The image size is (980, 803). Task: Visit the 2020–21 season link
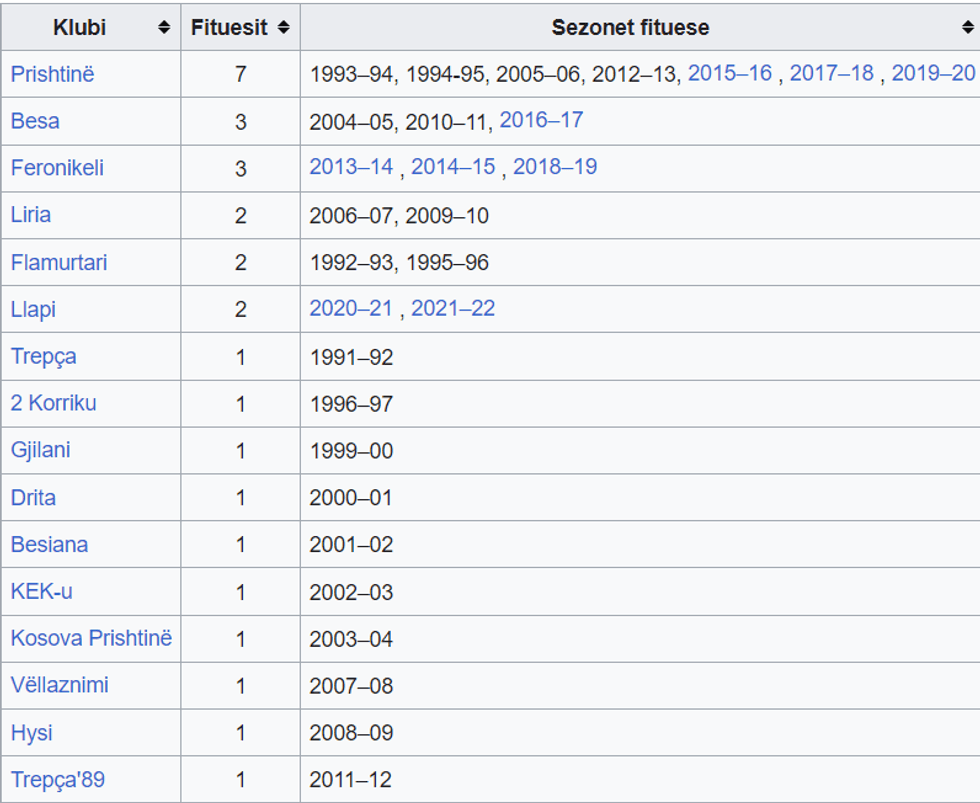point(351,309)
